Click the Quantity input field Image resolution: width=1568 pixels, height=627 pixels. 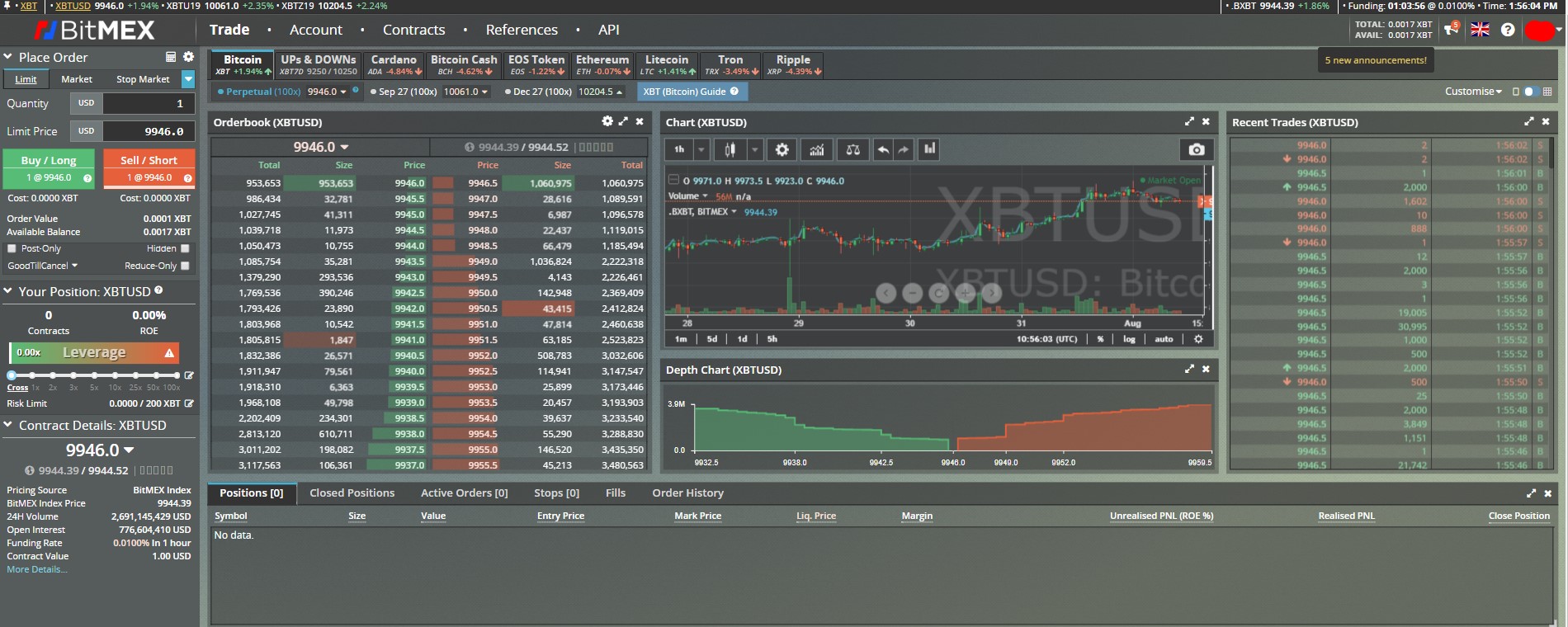pyautogui.click(x=149, y=103)
